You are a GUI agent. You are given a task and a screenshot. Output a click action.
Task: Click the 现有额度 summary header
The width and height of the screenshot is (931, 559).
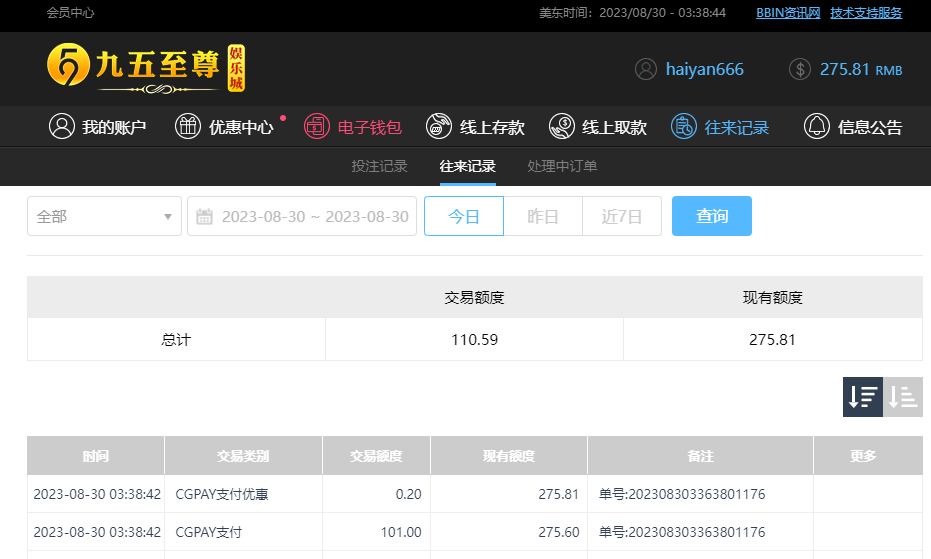[772, 298]
